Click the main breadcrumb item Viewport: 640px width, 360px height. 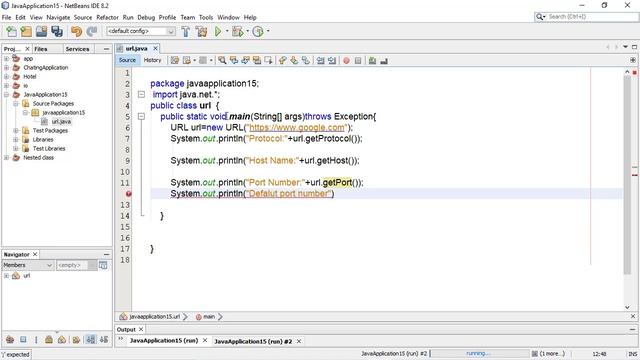209,317
